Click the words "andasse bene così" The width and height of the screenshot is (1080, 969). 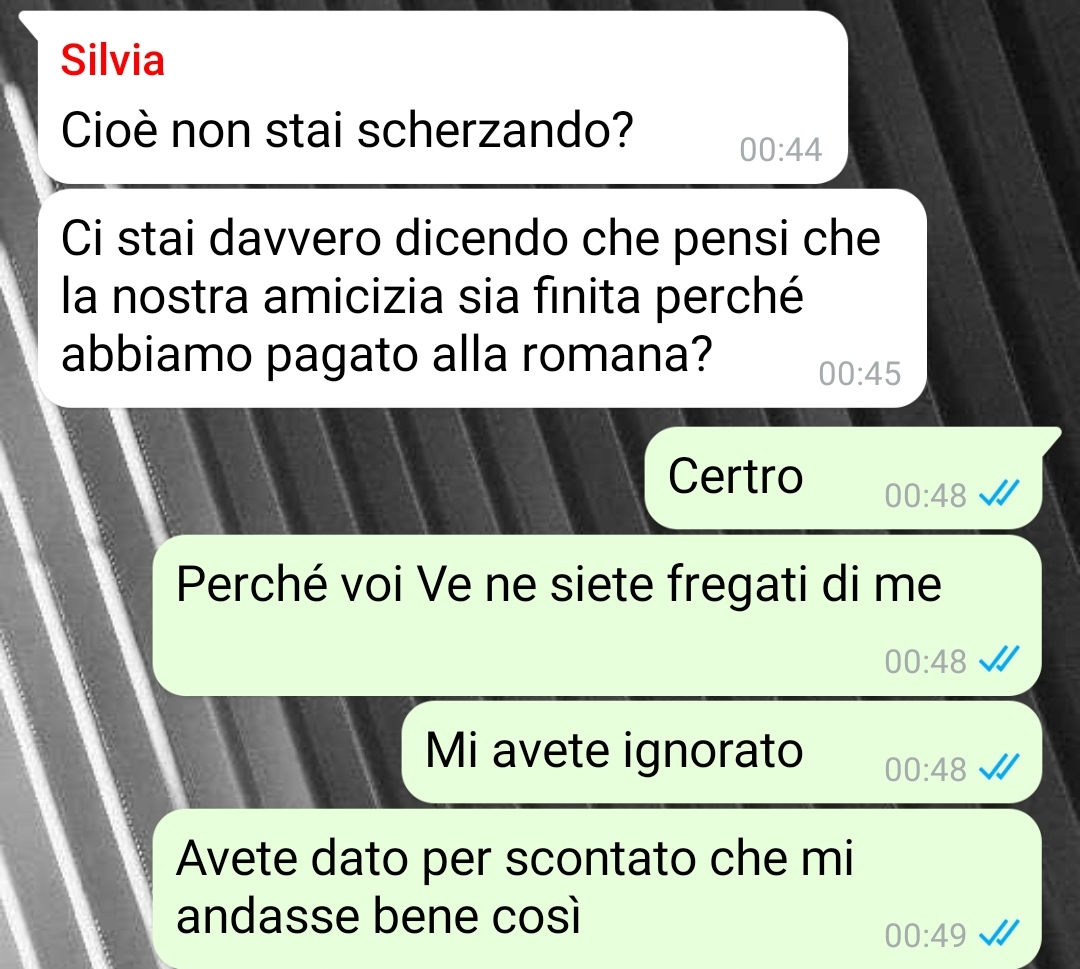379,917
